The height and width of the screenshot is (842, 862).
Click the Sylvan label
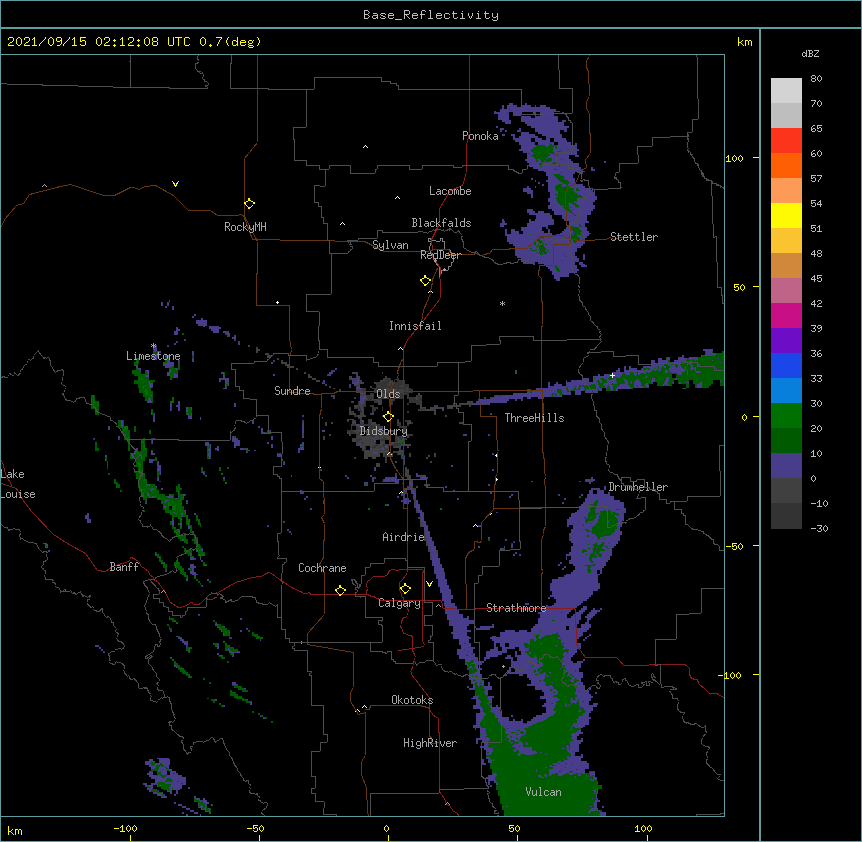390,245
